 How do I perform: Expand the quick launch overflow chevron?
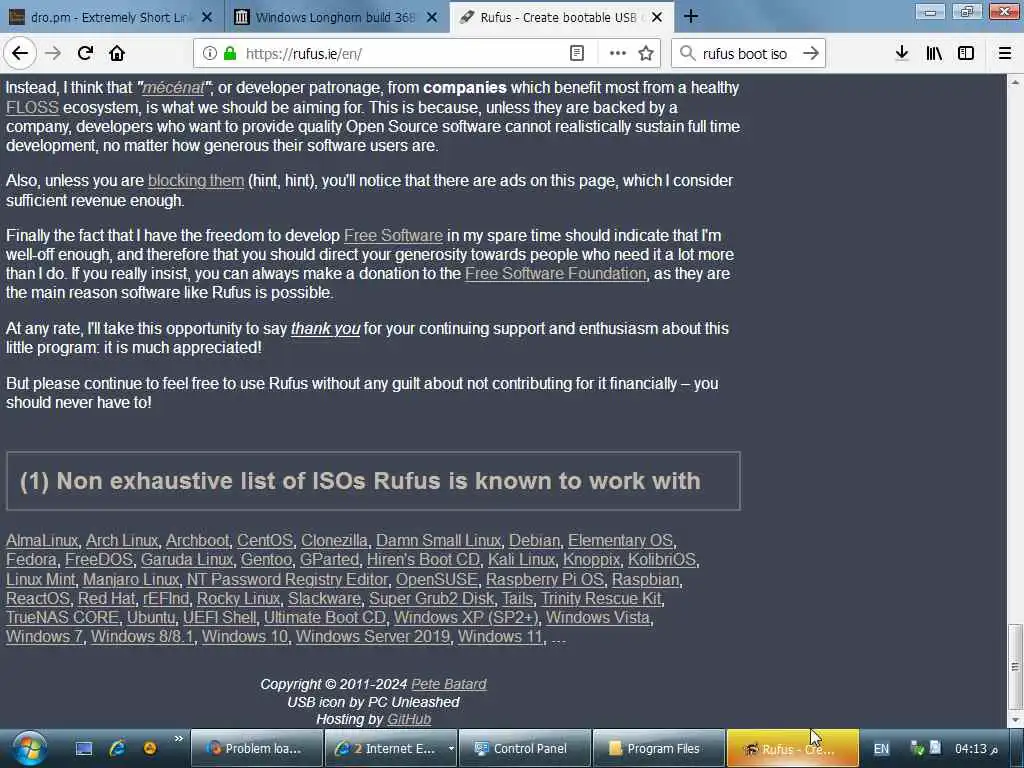178,739
